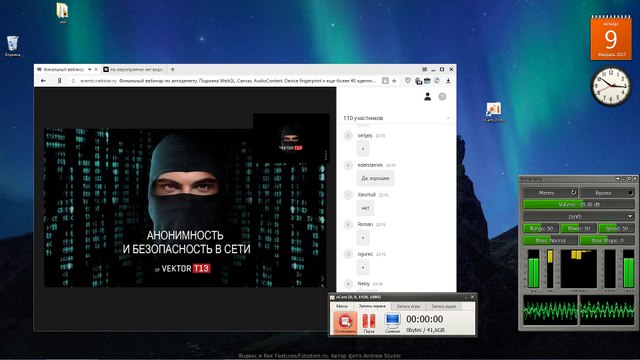Click the chat message 'нет'
The image size is (640, 360).
tap(365, 208)
